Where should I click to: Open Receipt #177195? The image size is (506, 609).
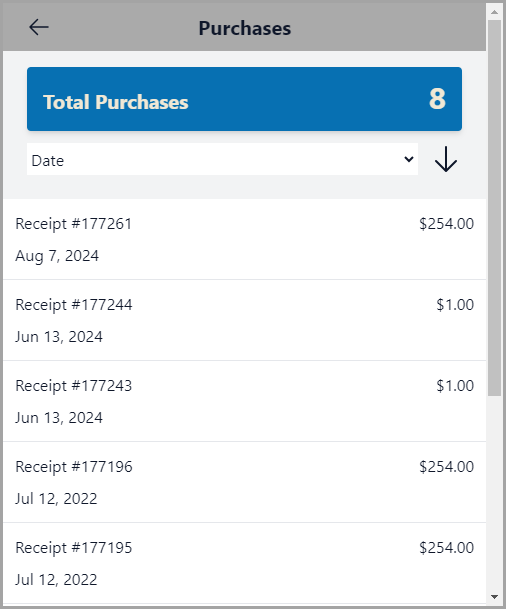pos(244,563)
